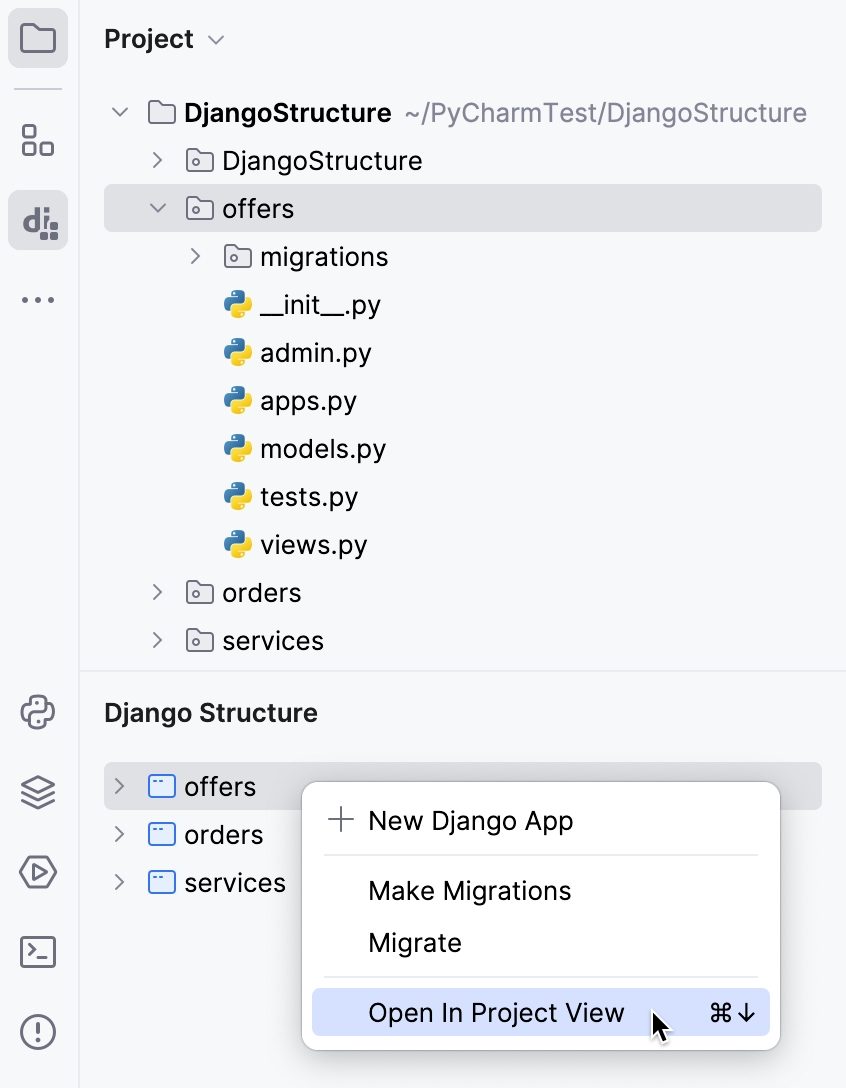Select the Structure tool window icon
The height and width of the screenshot is (1088, 846).
pyautogui.click(x=38, y=141)
